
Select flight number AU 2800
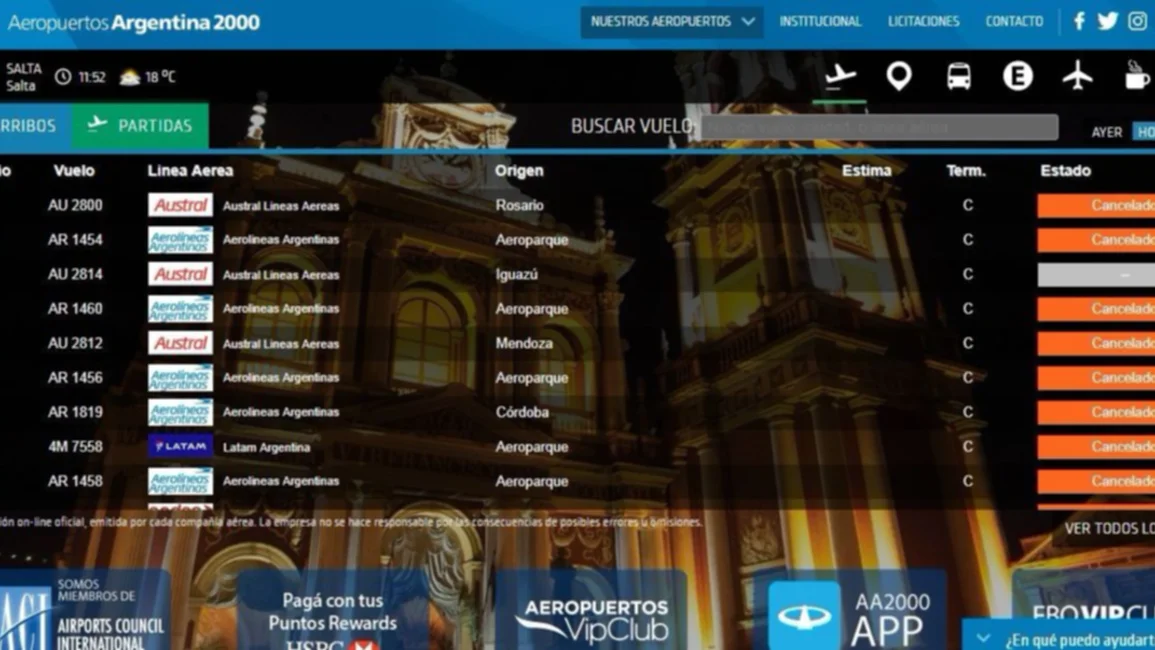tap(75, 205)
